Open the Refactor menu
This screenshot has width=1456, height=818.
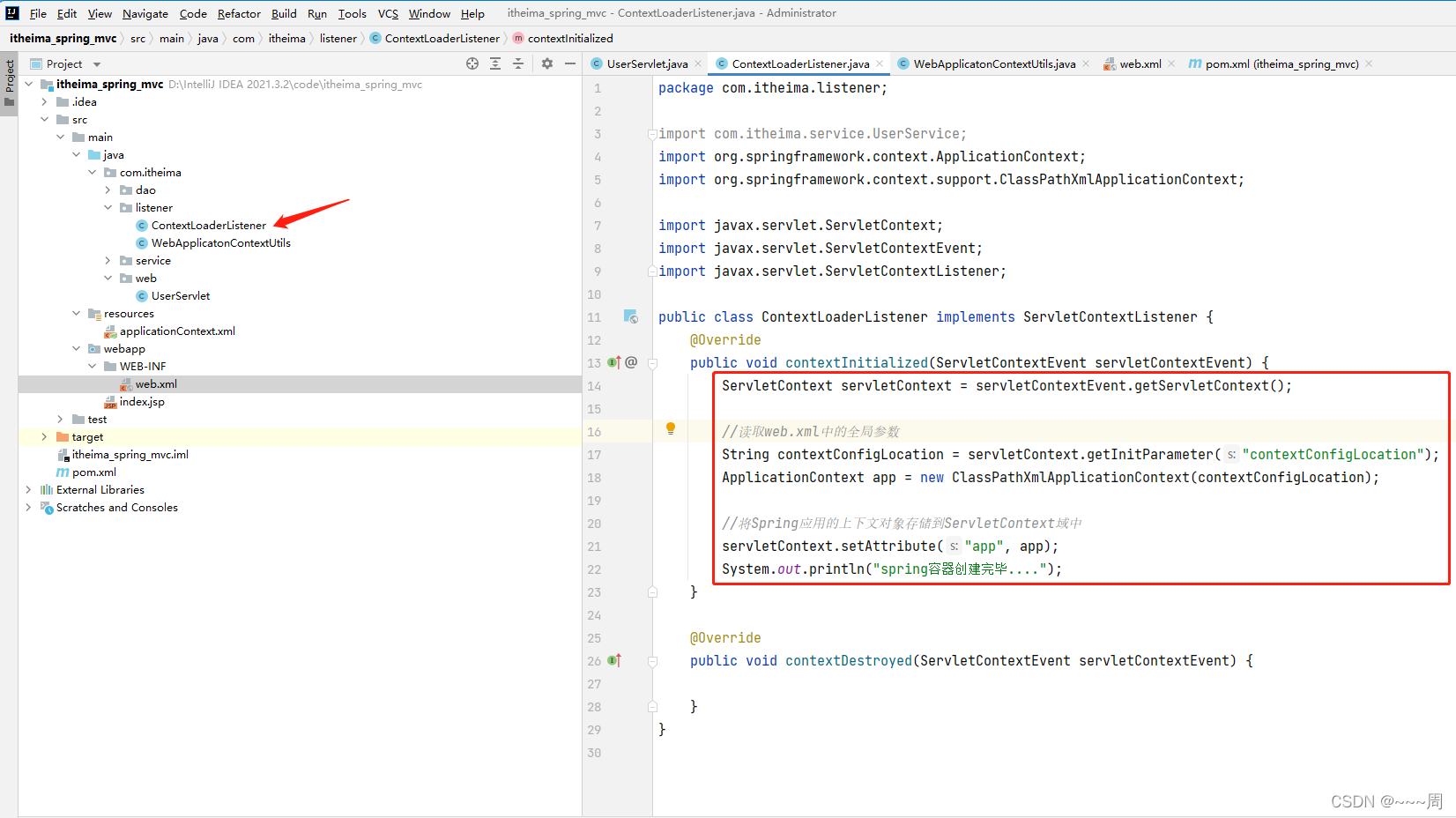[x=239, y=13]
